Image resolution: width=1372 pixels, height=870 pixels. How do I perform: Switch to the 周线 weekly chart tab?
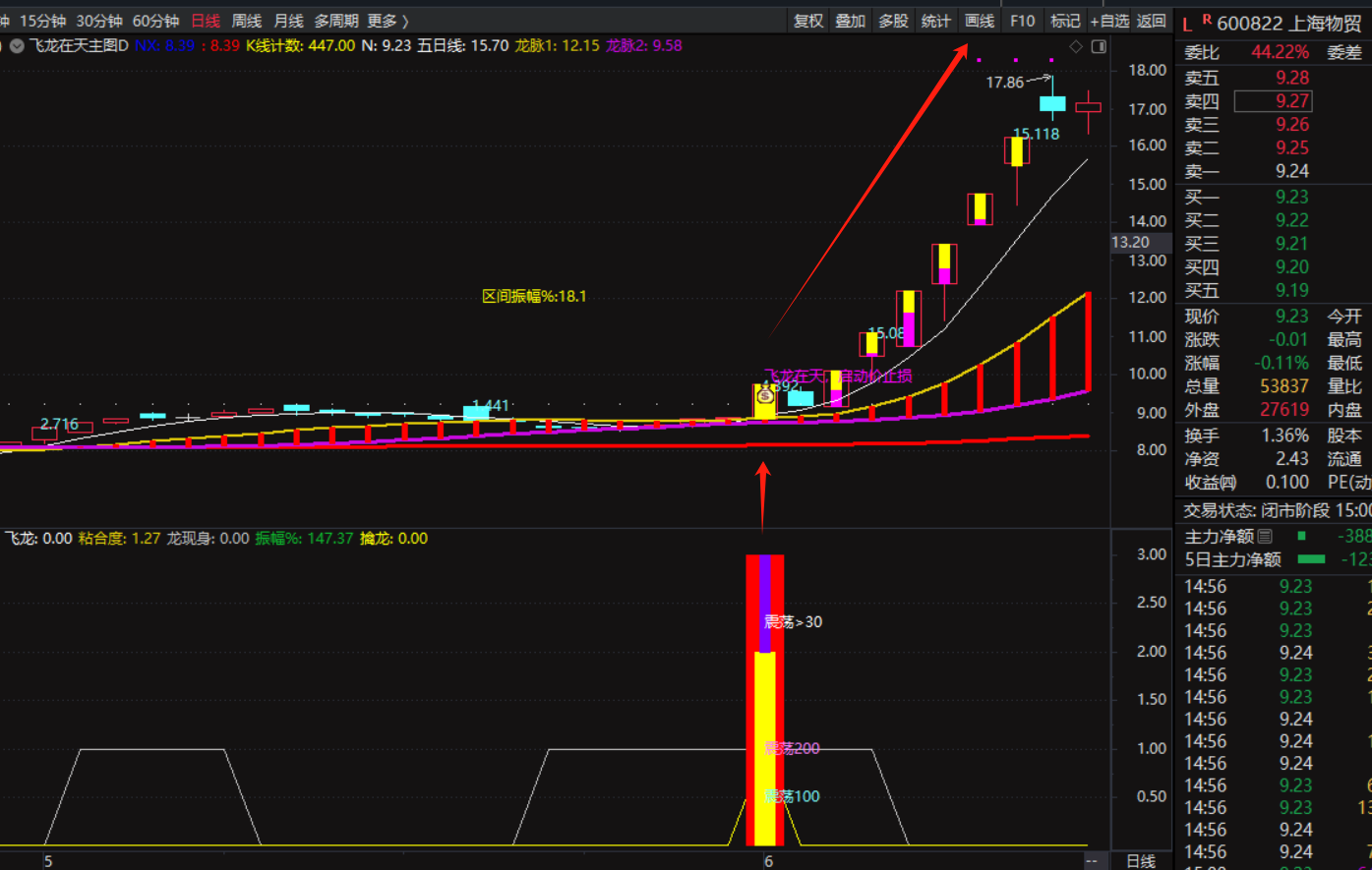[x=247, y=21]
